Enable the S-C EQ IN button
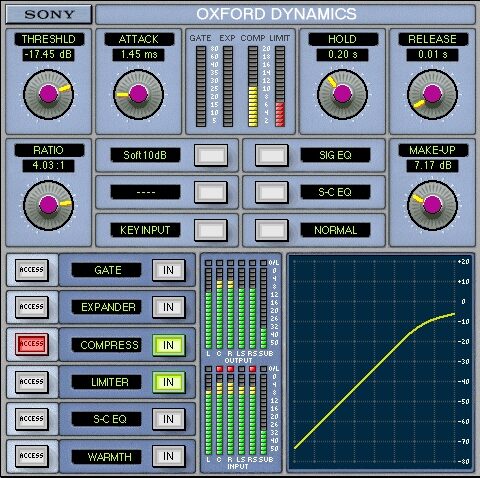 click(169, 419)
